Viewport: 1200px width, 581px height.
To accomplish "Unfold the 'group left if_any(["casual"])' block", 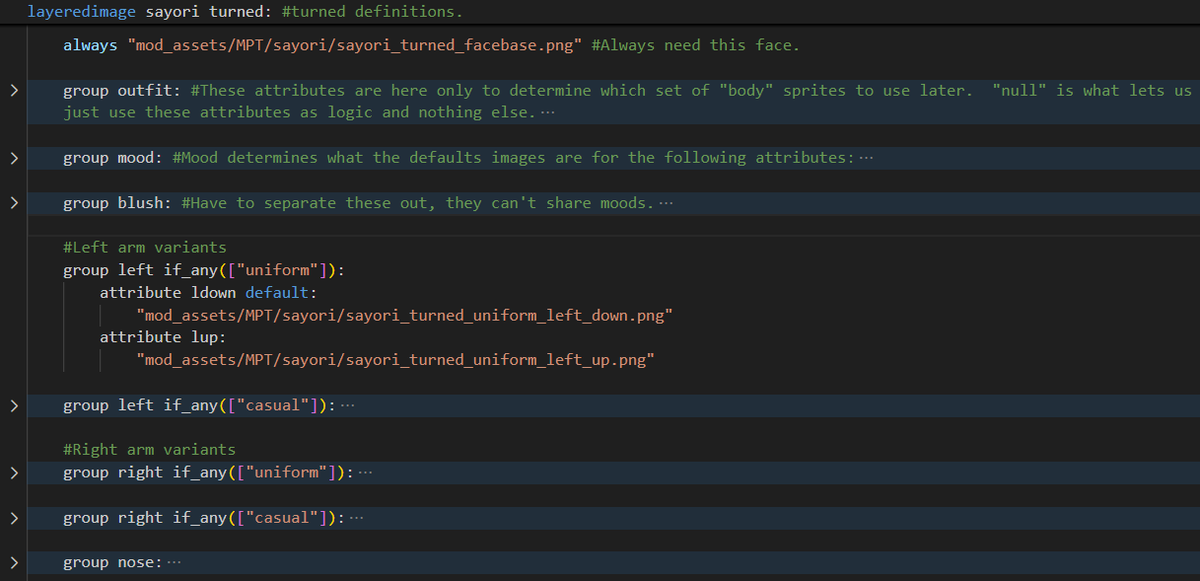I will (13, 405).
